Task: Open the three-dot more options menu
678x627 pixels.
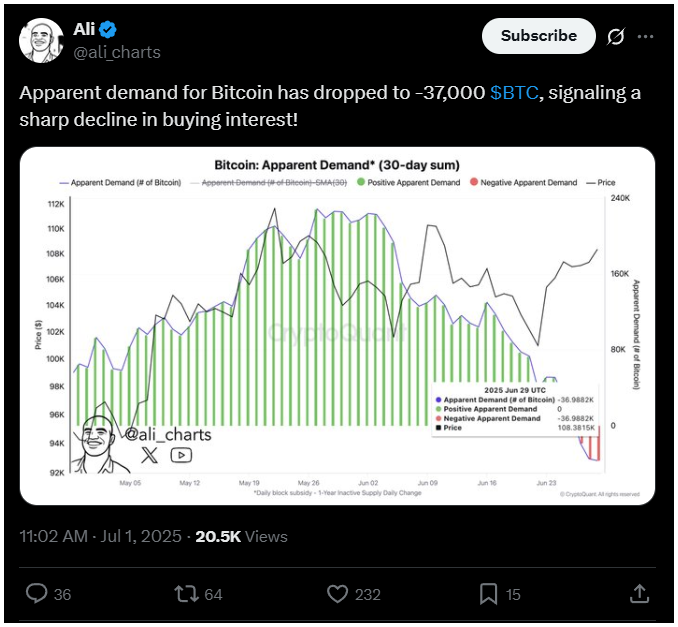Action: coord(645,36)
